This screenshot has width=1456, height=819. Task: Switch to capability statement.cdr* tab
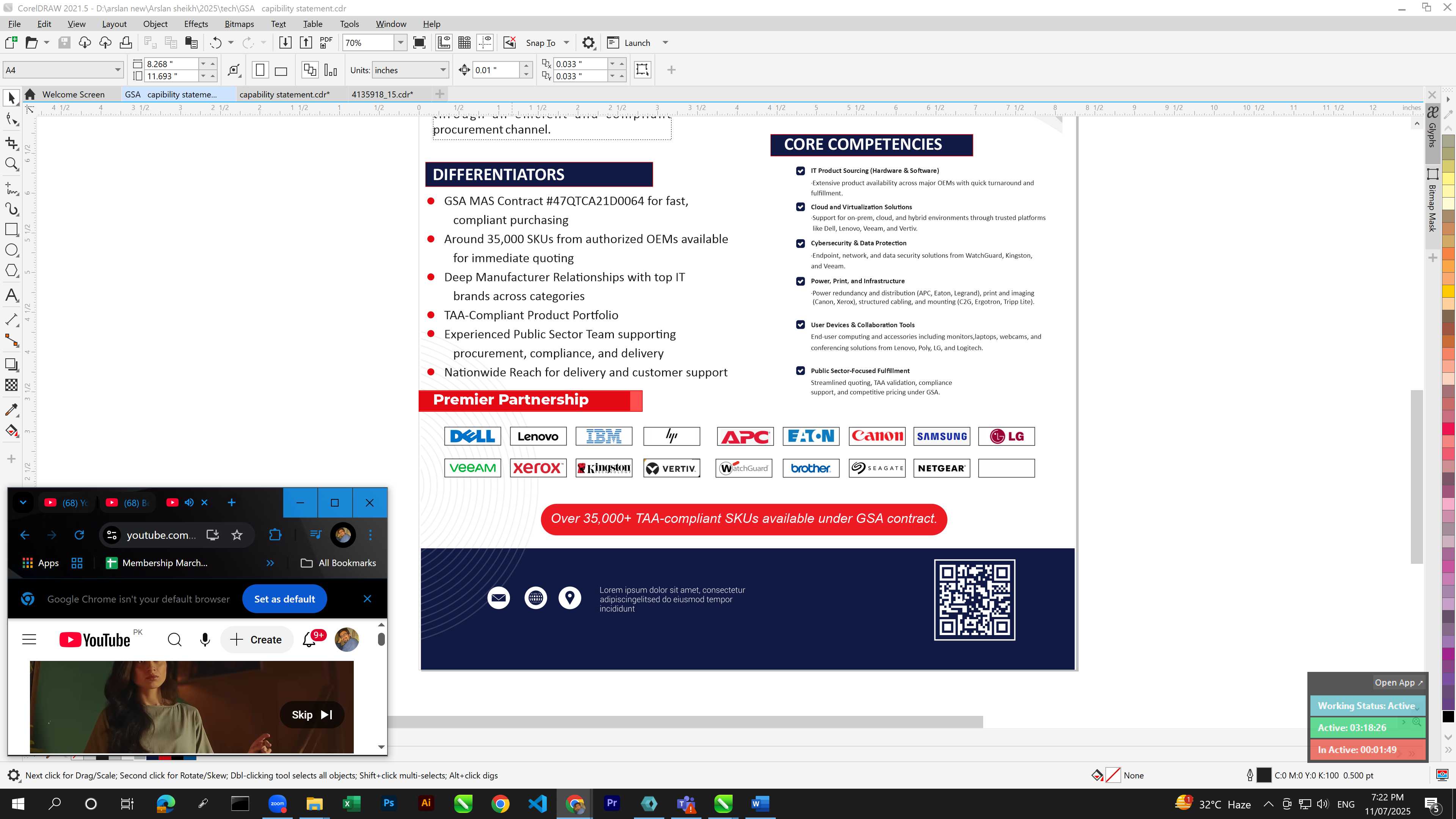click(284, 94)
